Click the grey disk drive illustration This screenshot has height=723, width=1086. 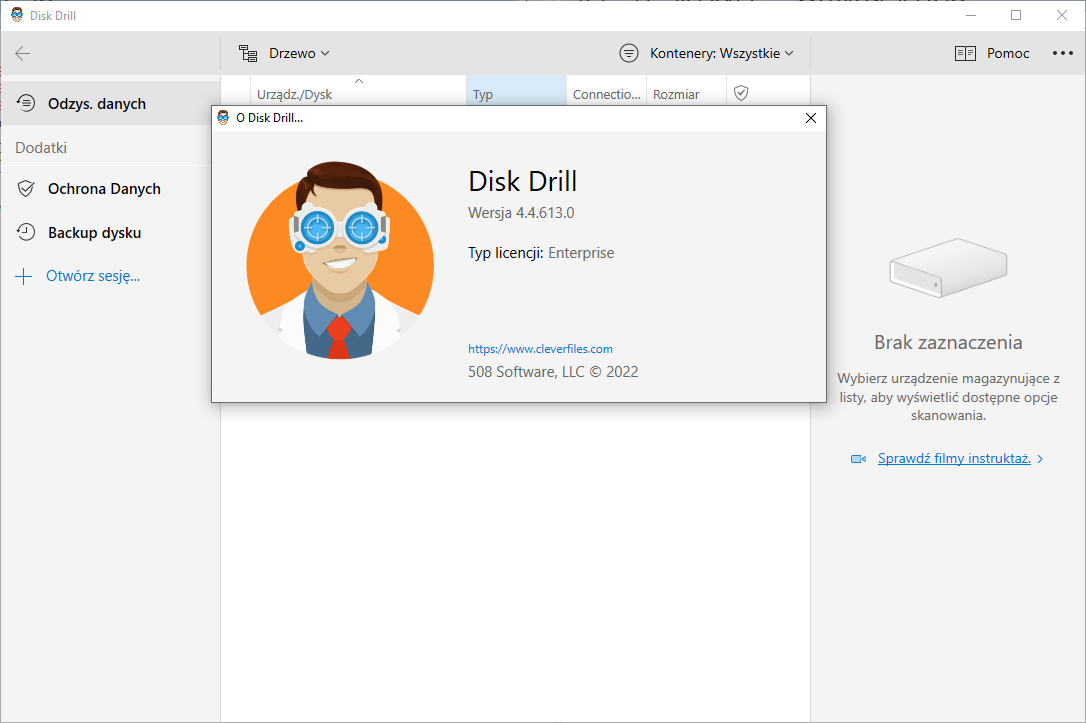[947, 268]
